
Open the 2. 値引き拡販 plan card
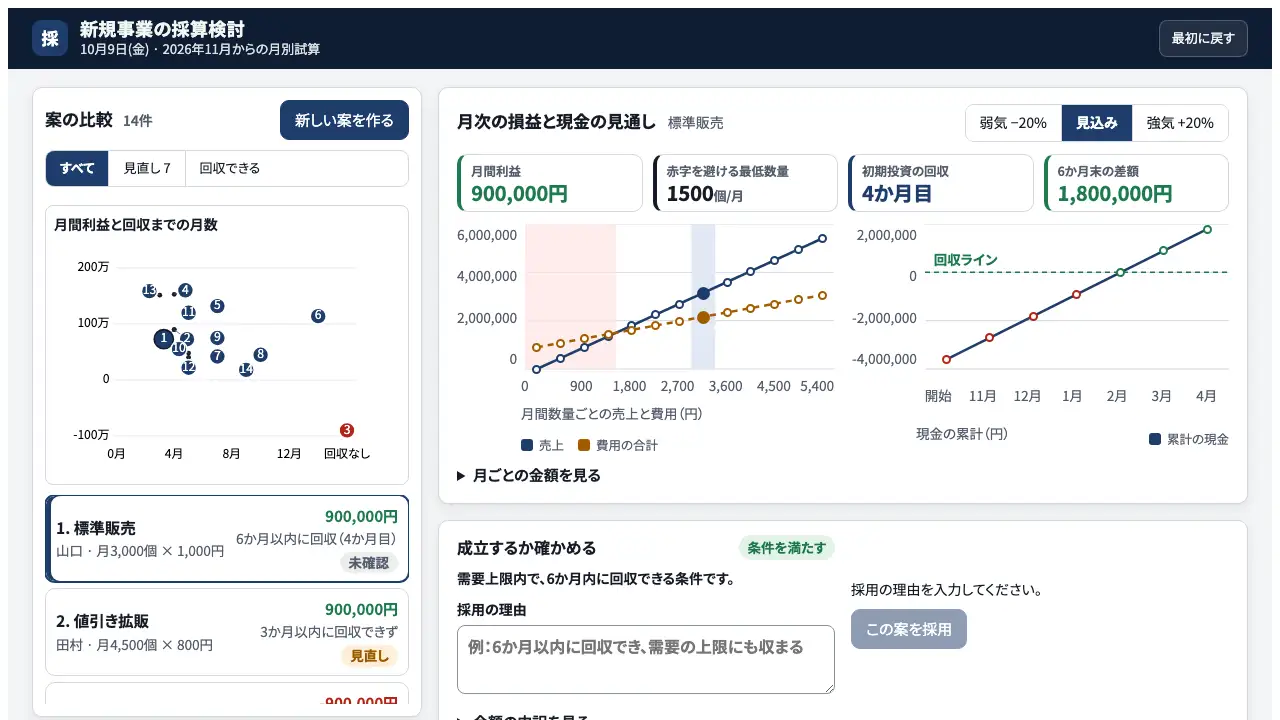(228, 632)
